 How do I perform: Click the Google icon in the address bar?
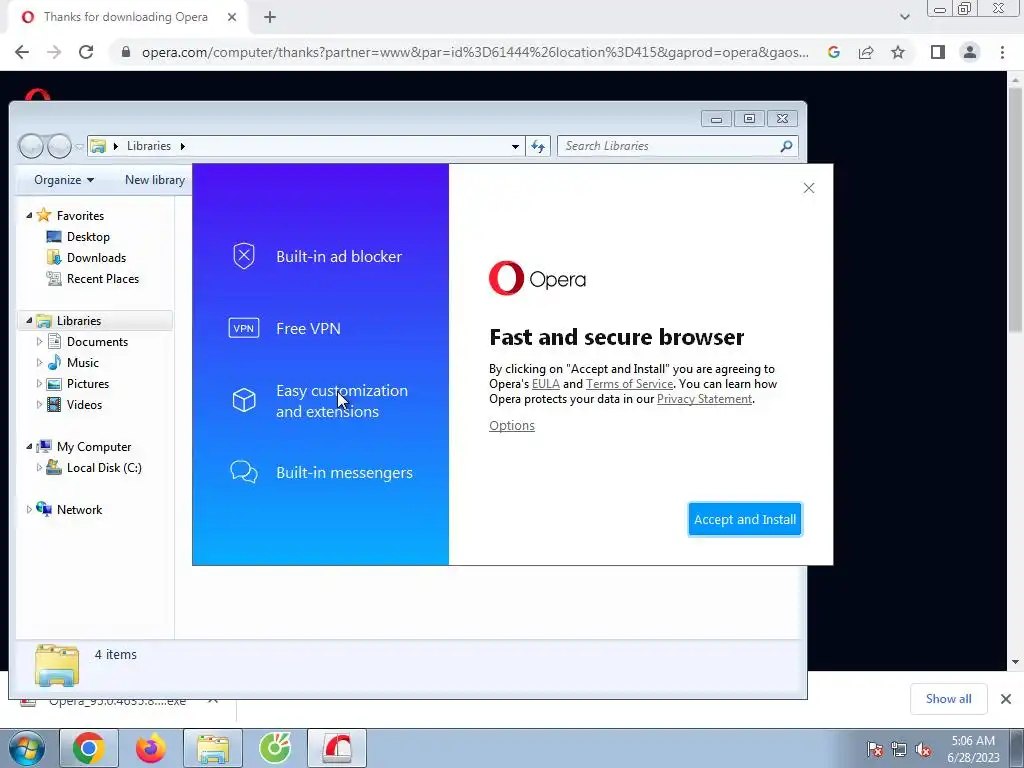point(834,52)
